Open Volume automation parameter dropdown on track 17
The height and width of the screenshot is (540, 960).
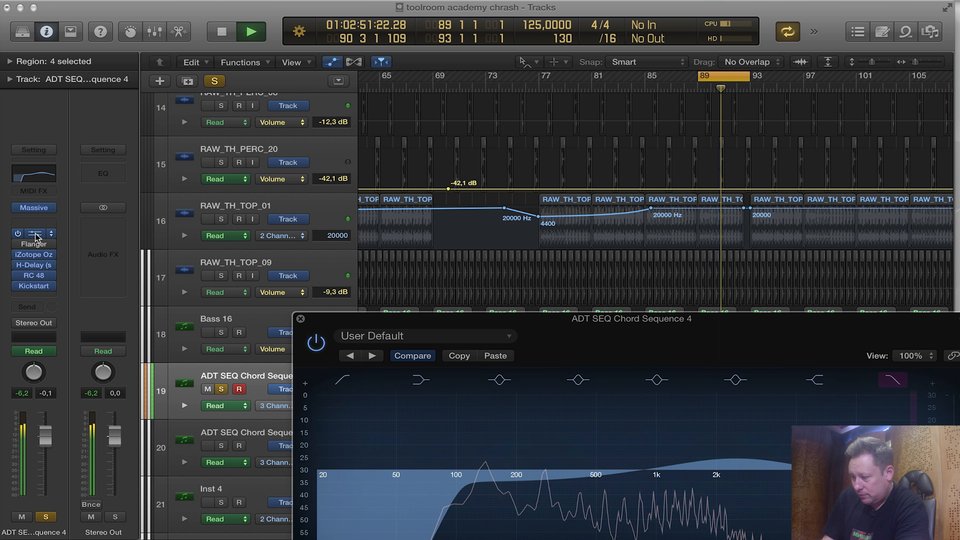[281, 292]
